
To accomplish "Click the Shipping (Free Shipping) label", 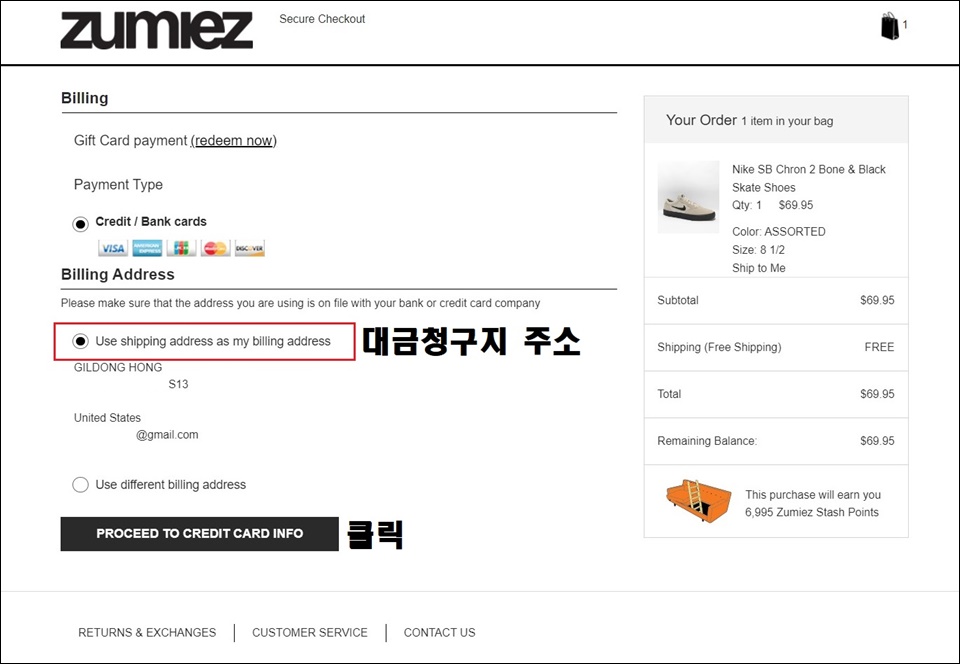I will (x=719, y=347).
